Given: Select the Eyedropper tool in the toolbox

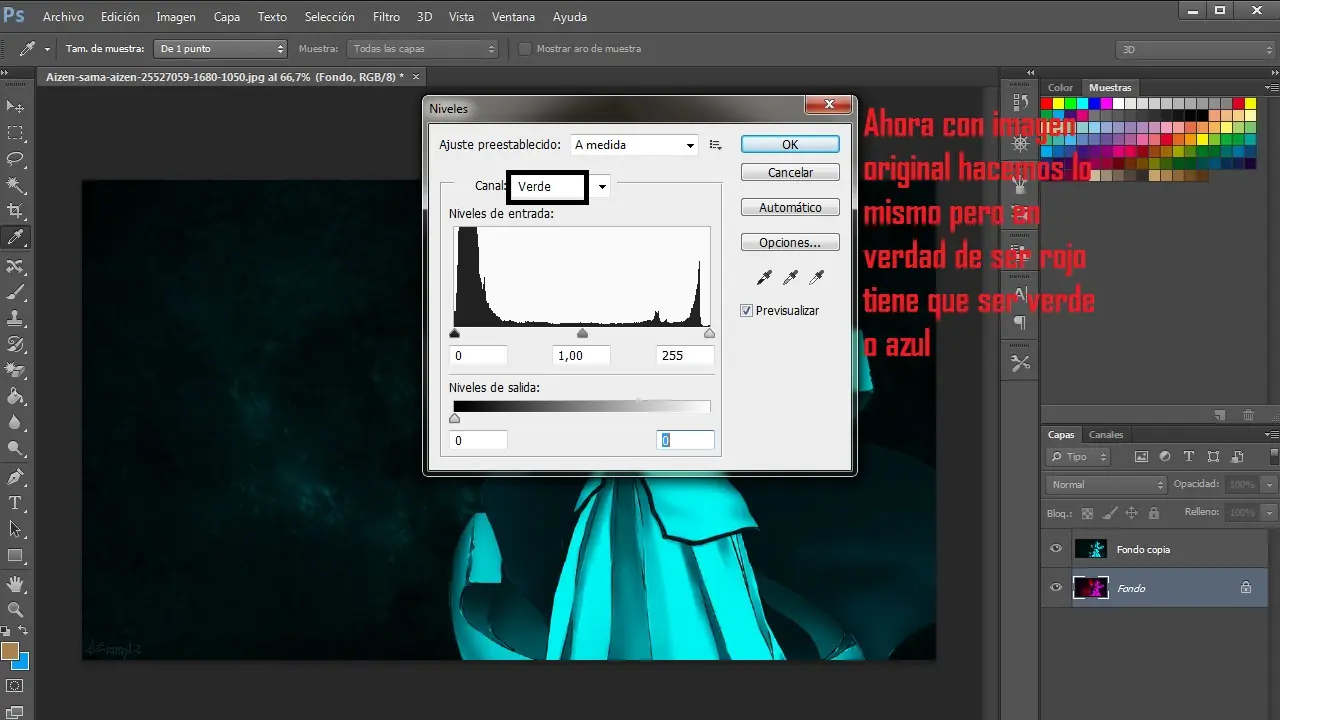Looking at the screenshot, I should (16, 238).
